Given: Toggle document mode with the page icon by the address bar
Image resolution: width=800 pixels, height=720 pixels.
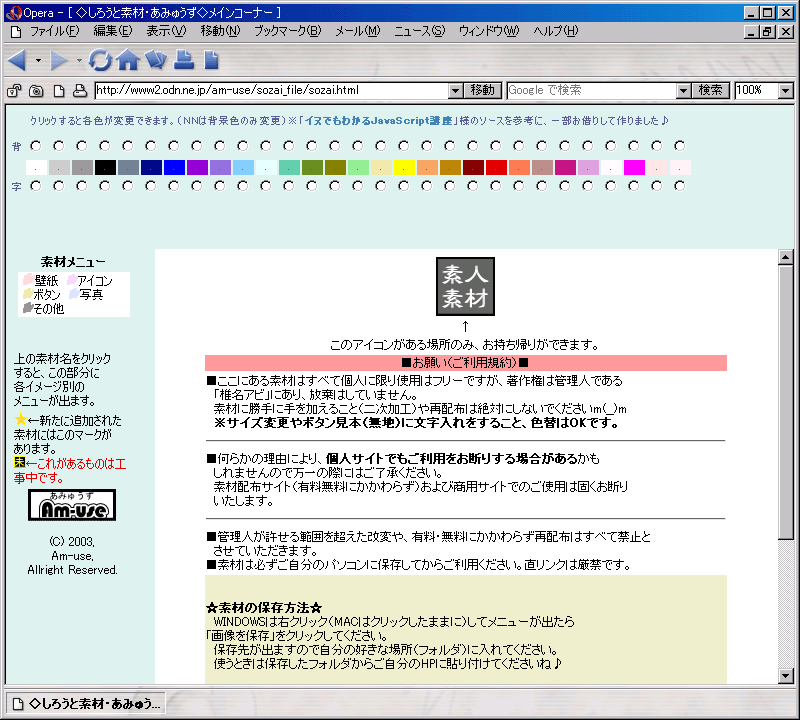Looking at the screenshot, I should coord(59,91).
